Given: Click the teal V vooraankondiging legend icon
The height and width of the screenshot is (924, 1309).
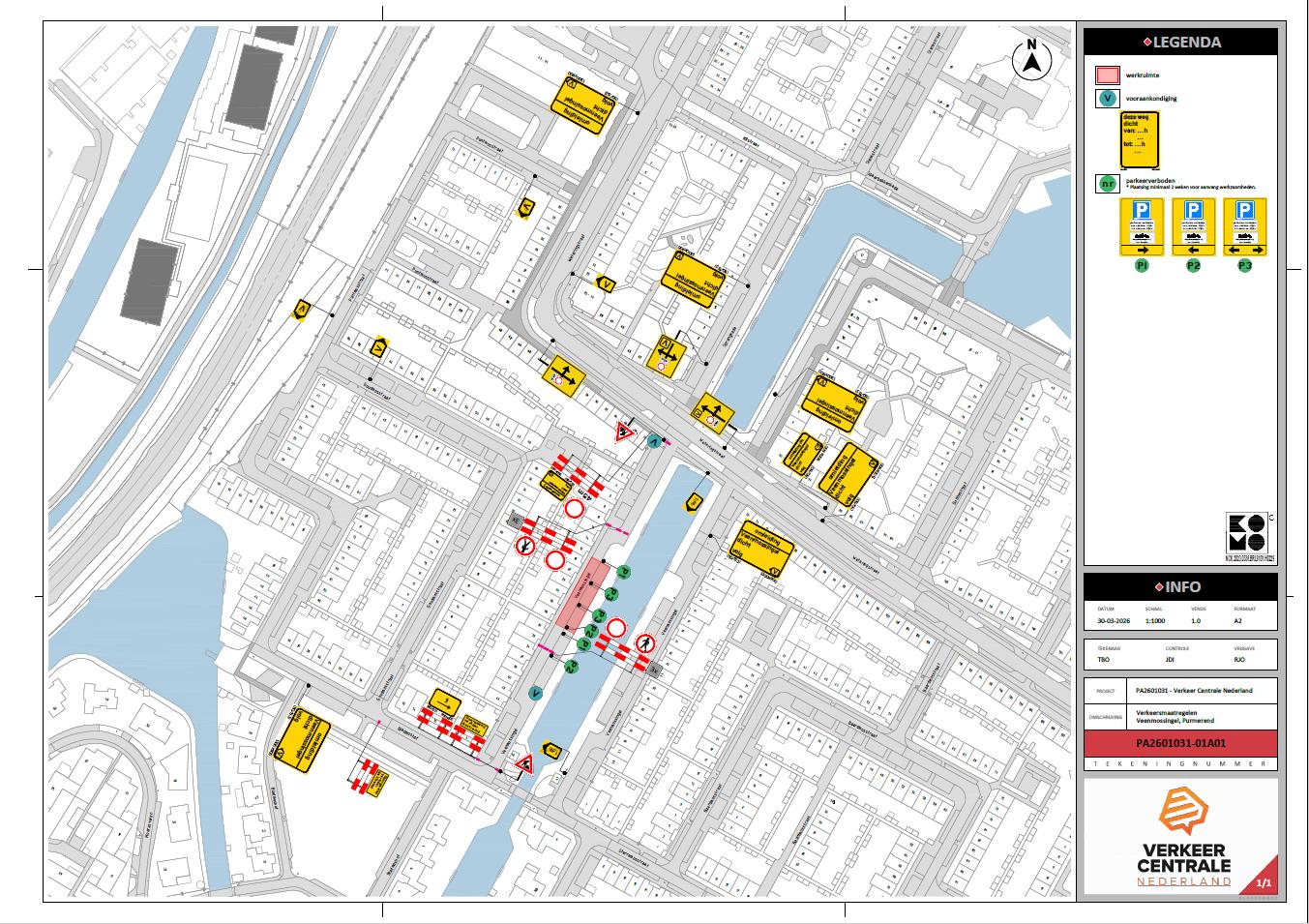Looking at the screenshot, I should point(1107,99).
